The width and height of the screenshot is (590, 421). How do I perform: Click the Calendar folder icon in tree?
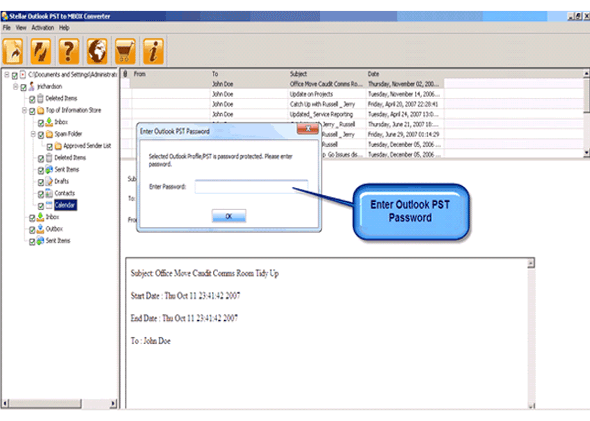49,205
